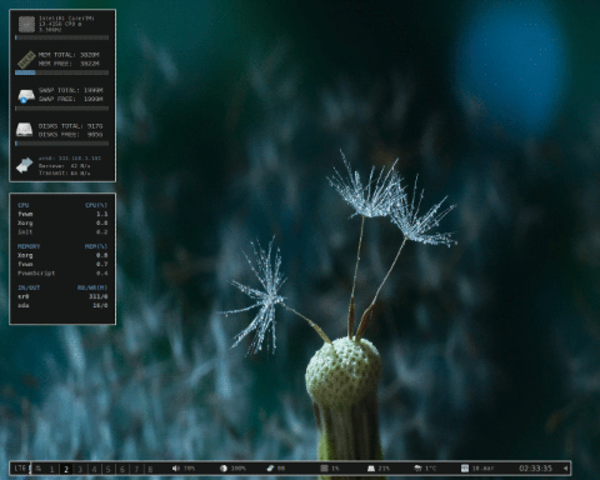
Task: Click the Transmit rate line in the network section
Action: pos(64,173)
